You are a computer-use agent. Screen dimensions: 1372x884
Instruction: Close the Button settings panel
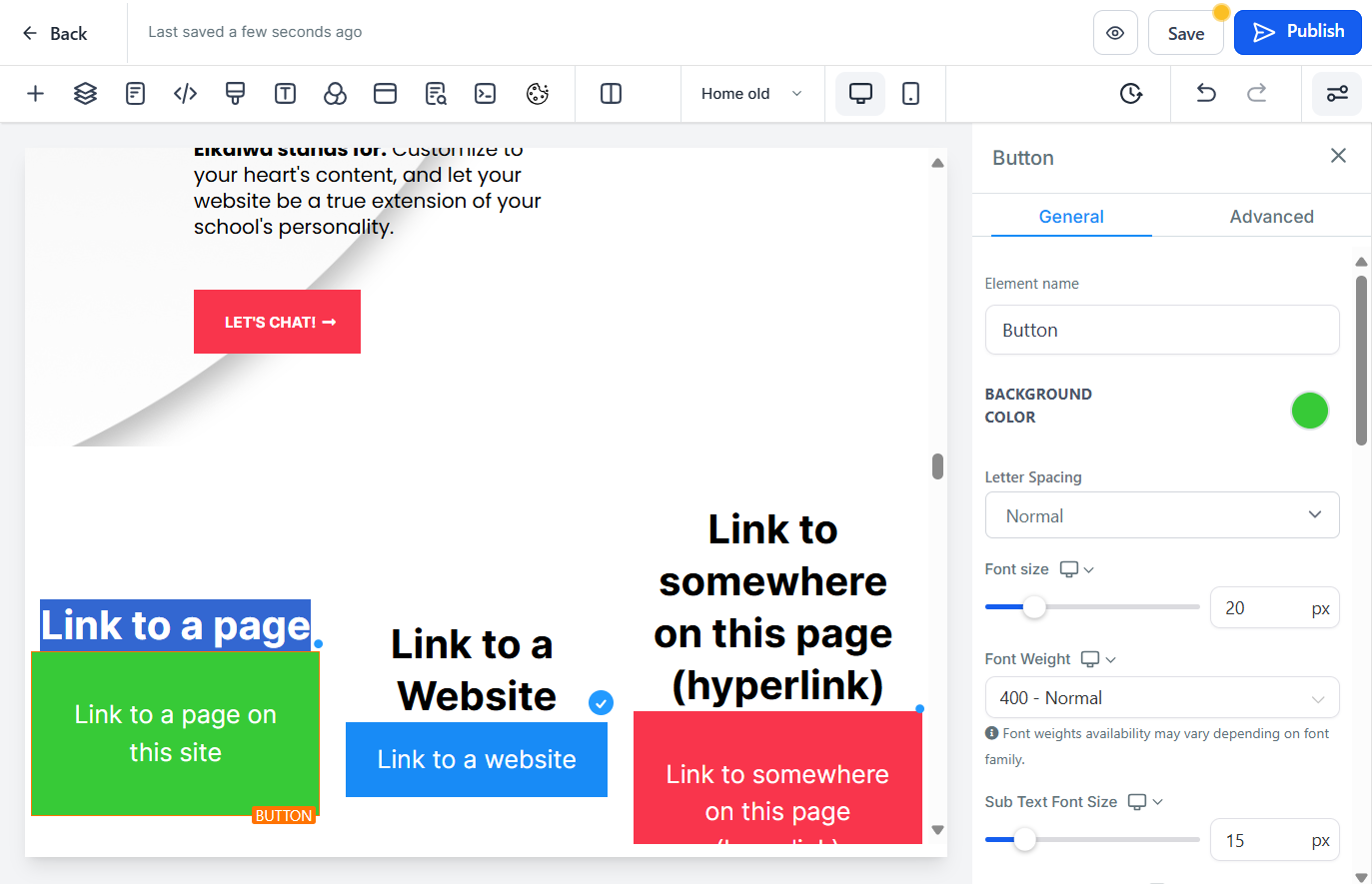coord(1338,156)
